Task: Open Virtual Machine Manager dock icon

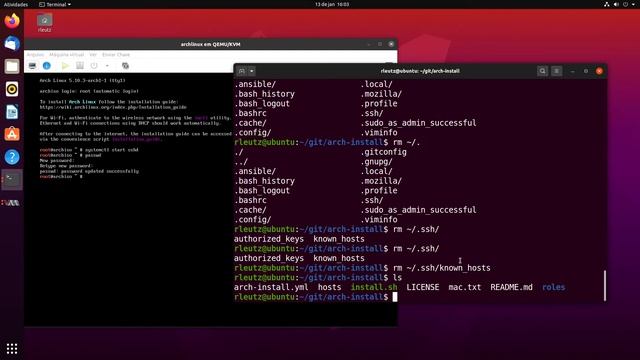Action: [11, 203]
